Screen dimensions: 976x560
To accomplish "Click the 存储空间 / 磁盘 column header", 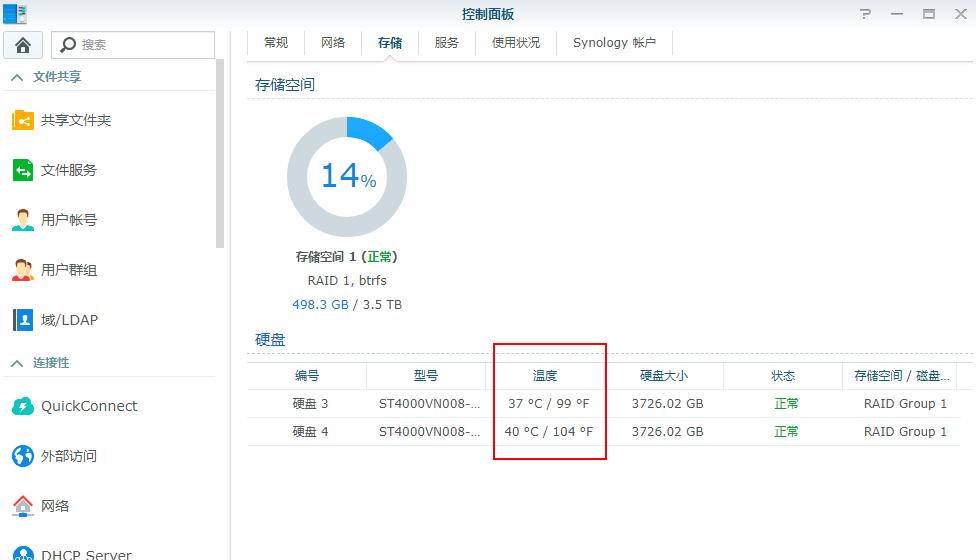I will (901, 376).
